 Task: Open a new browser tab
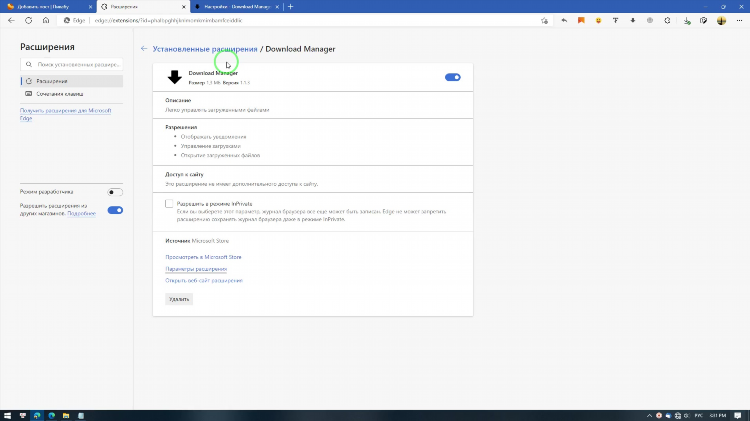(x=290, y=7)
